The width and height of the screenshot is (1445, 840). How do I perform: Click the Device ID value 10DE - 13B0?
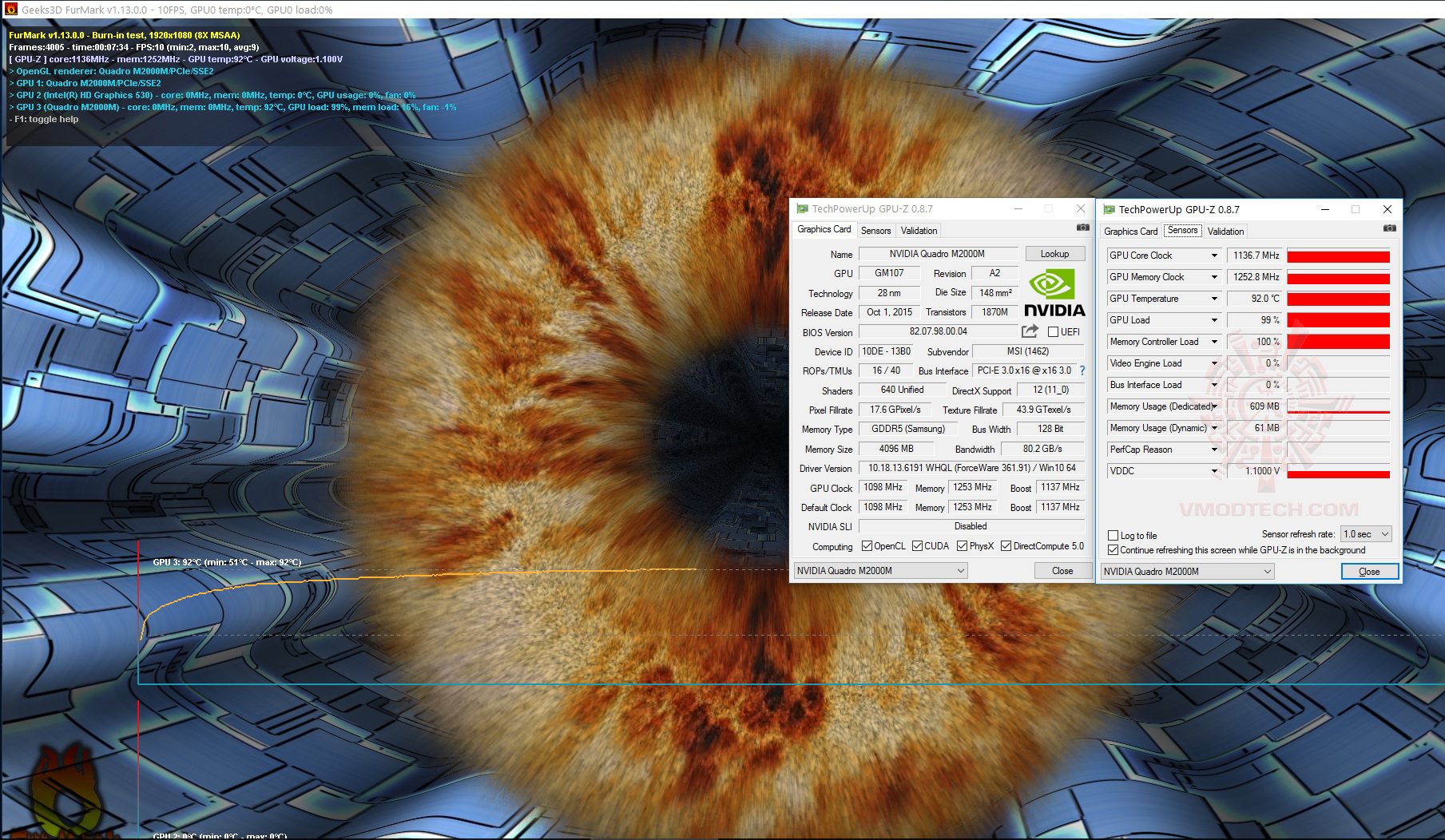point(886,351)
